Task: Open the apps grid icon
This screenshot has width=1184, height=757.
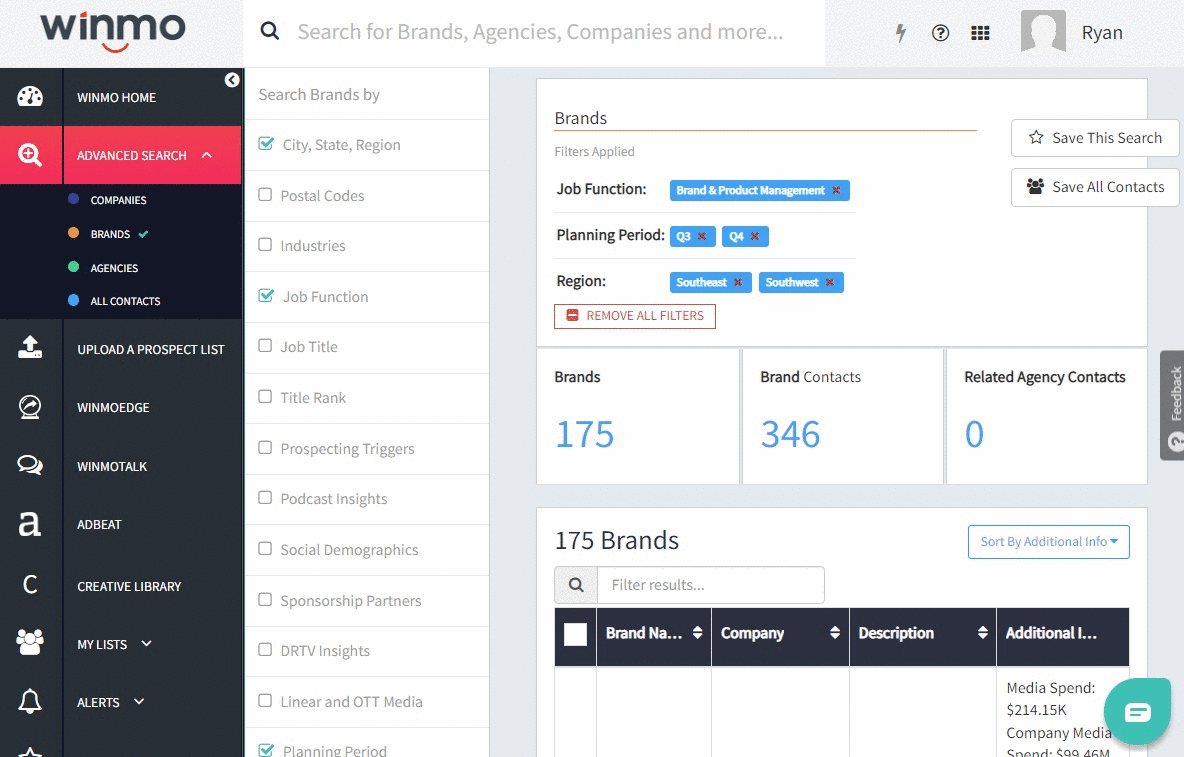Action: [x=980, y=32]
